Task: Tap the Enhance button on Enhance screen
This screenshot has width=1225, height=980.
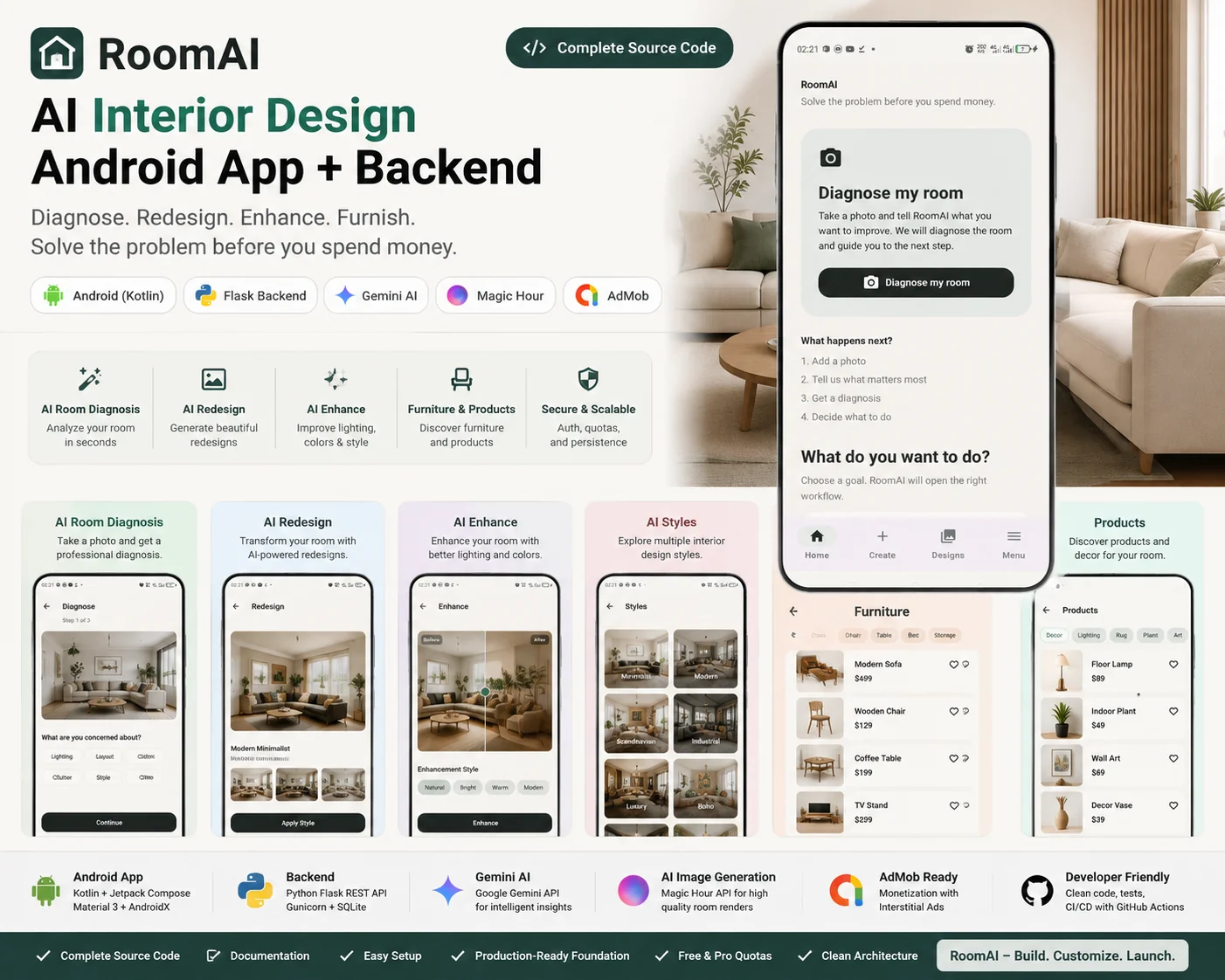Action: point(485,823)
